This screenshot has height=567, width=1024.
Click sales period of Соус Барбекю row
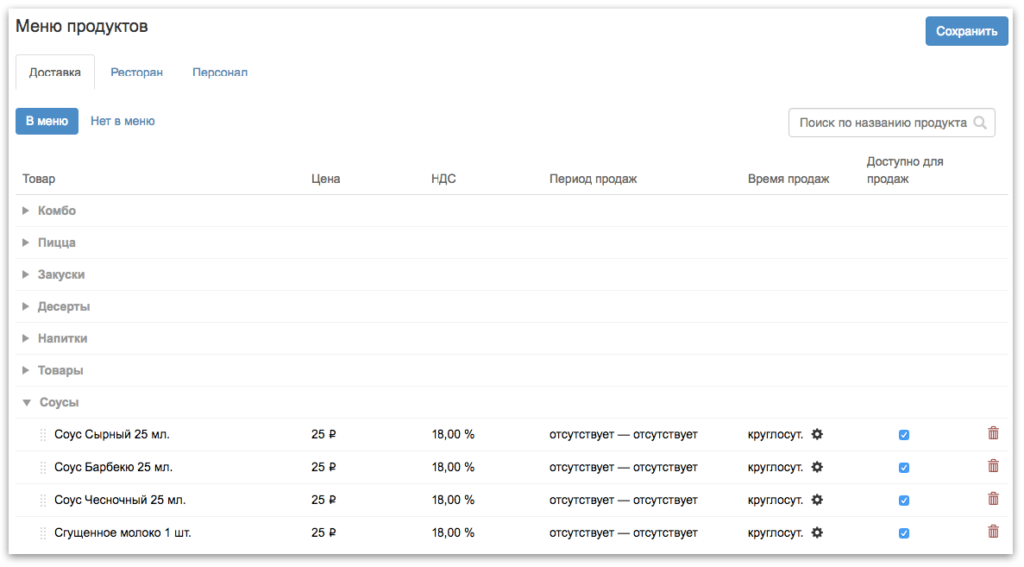click(x=624, y=467)
